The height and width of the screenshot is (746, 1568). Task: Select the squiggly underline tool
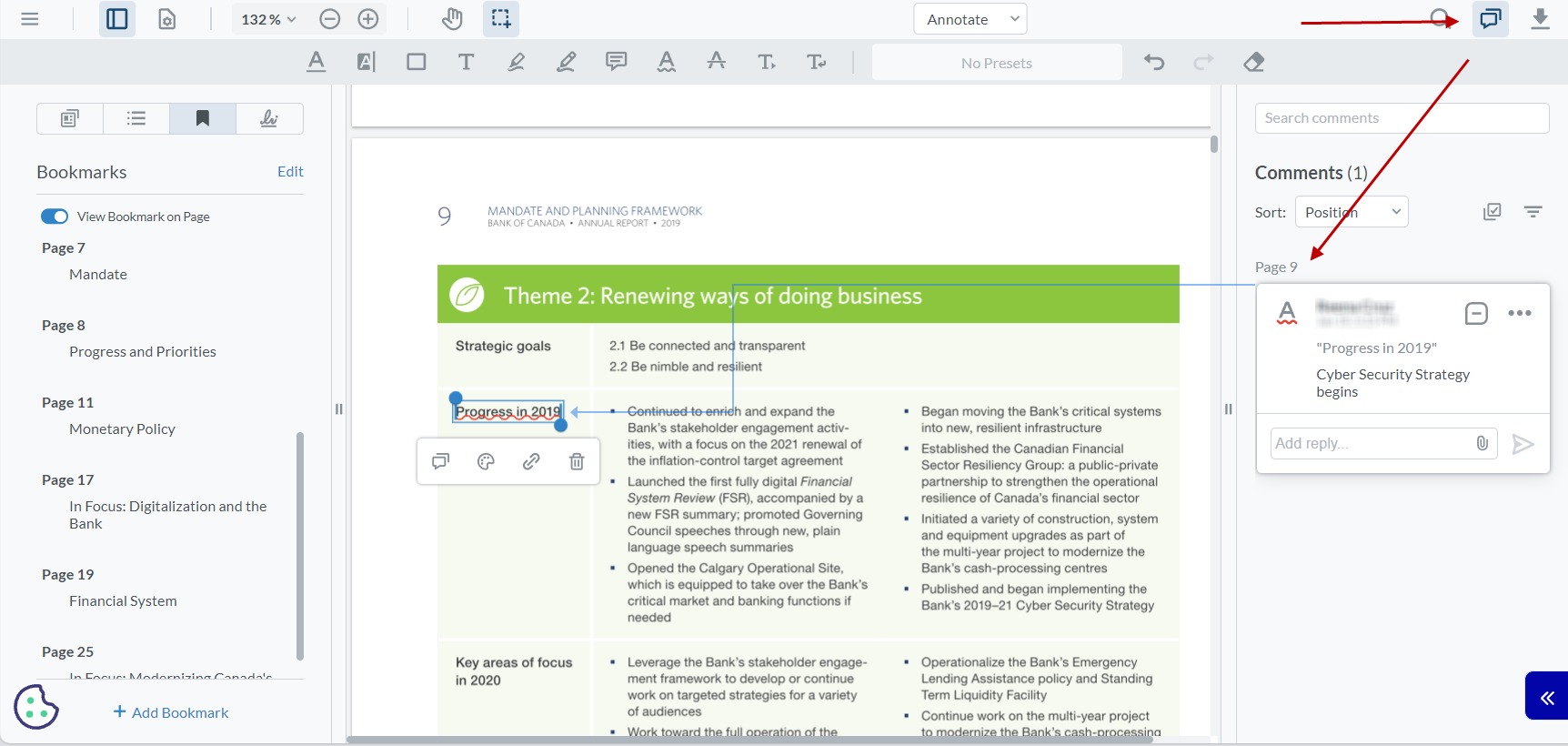point(667,62)
